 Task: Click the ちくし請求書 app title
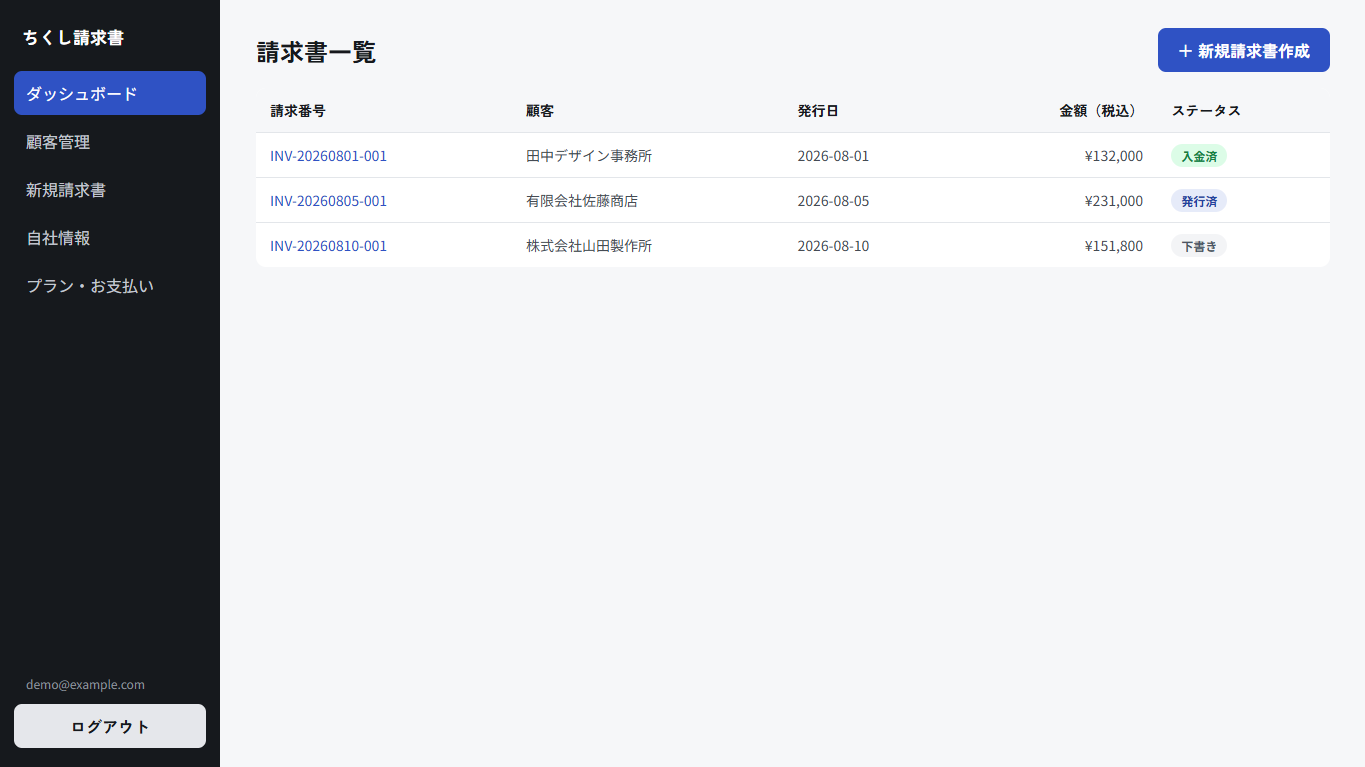pos(73,38)
